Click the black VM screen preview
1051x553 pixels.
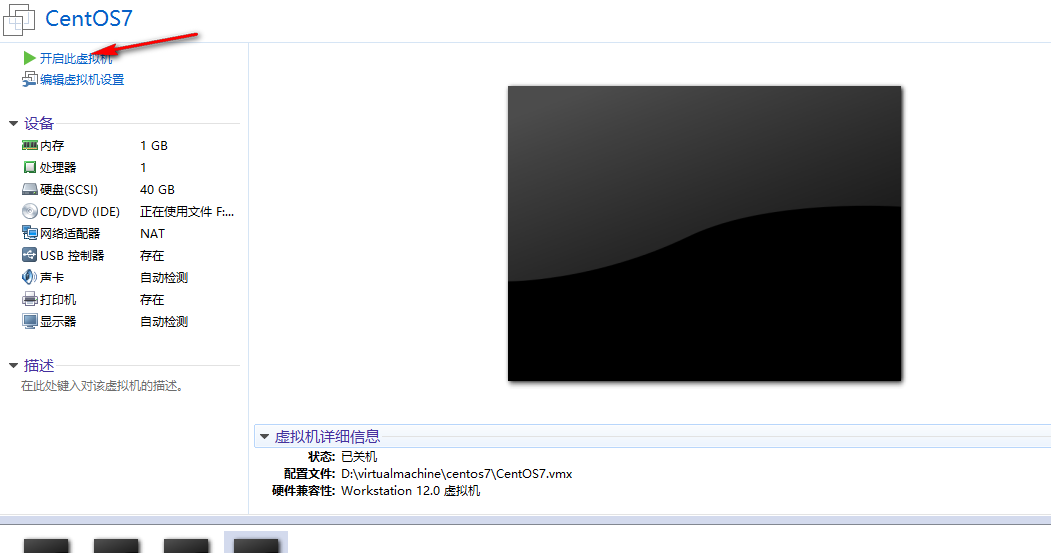pyautogui.click(x=704, y=233)
